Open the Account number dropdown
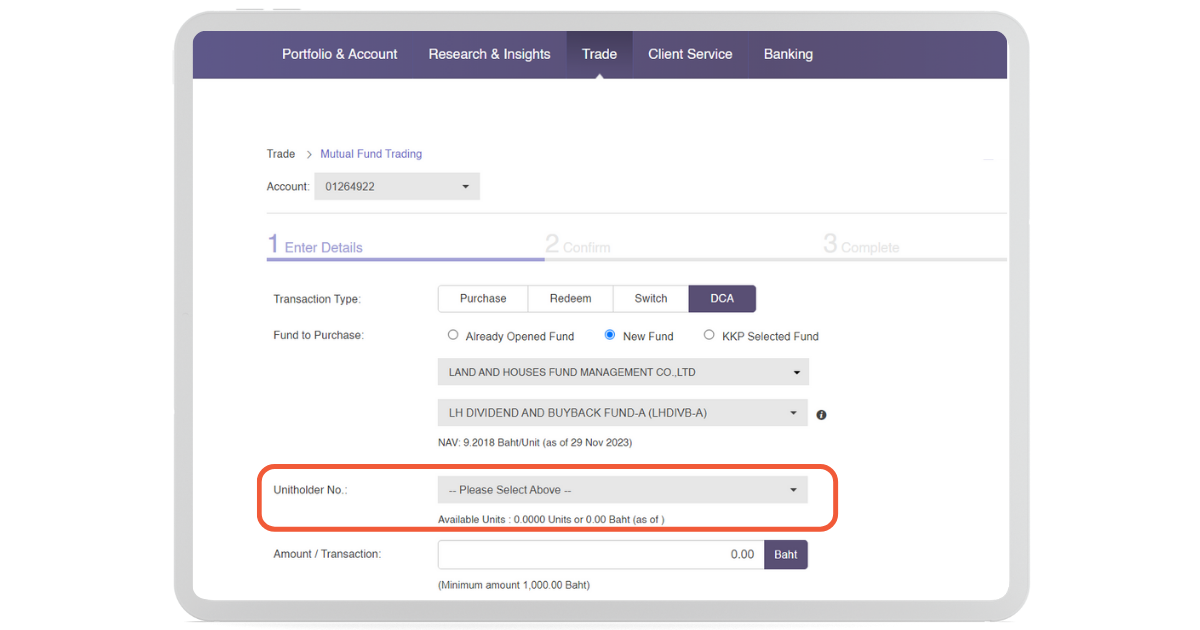1200x630 pixels. pyautogui.click(x=397, y=186)
